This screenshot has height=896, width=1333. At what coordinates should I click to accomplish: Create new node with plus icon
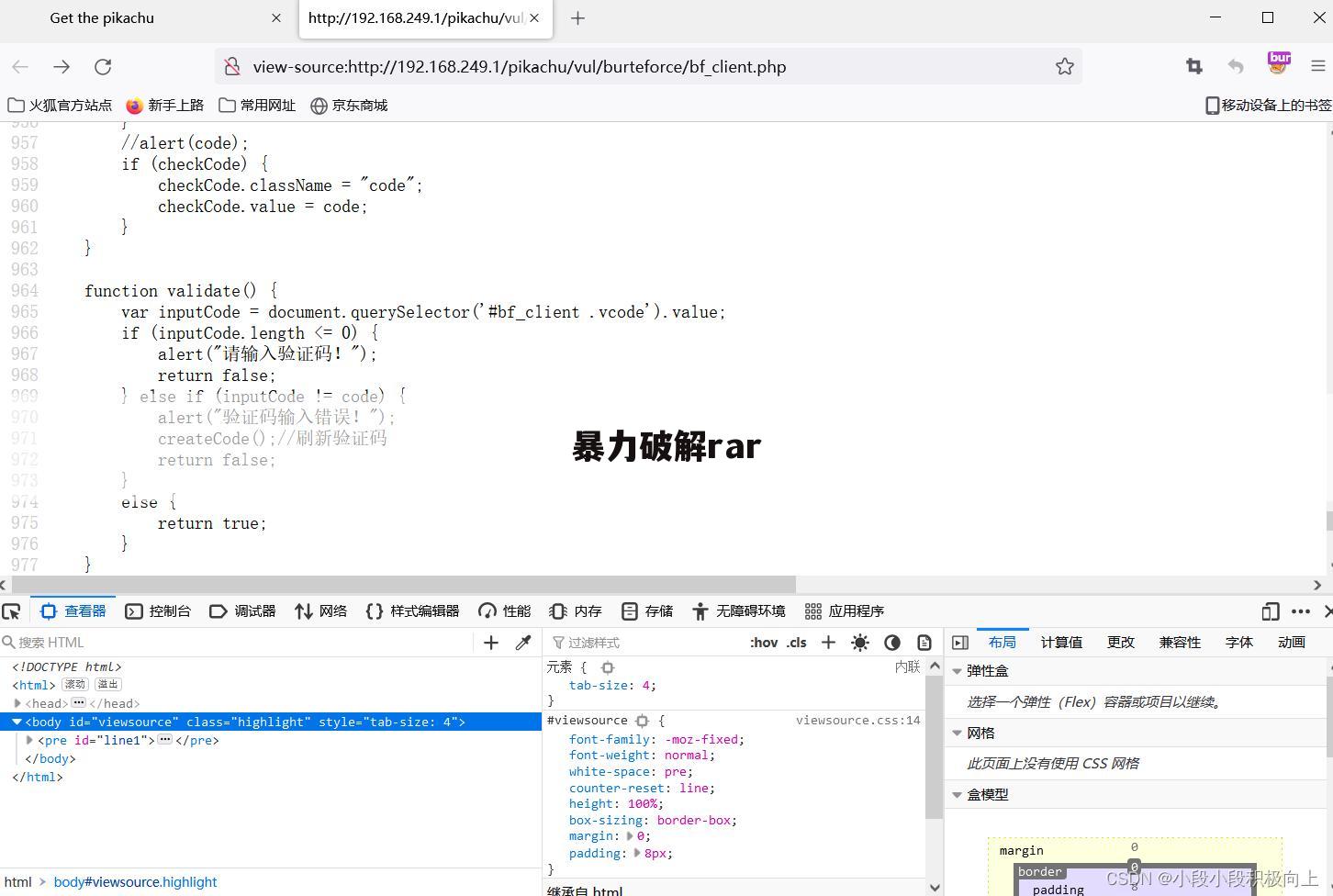coord(491,643)
